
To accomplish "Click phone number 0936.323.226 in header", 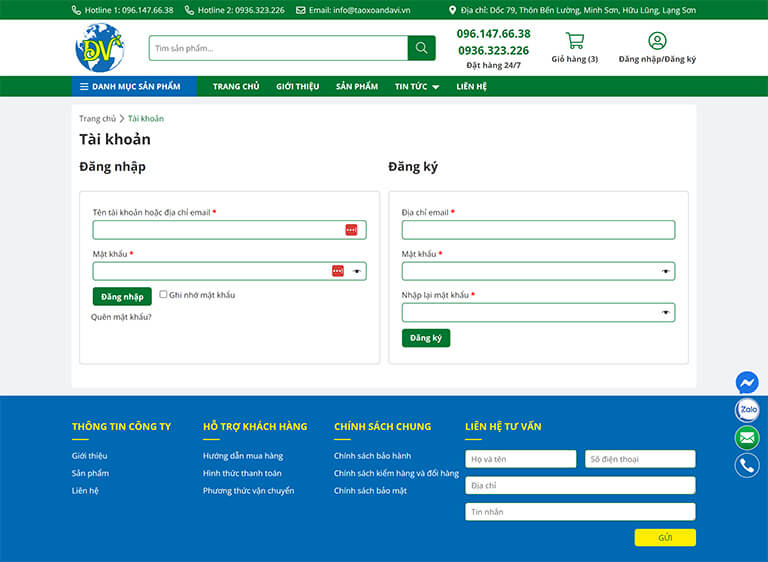I will (x=493, y=50).
